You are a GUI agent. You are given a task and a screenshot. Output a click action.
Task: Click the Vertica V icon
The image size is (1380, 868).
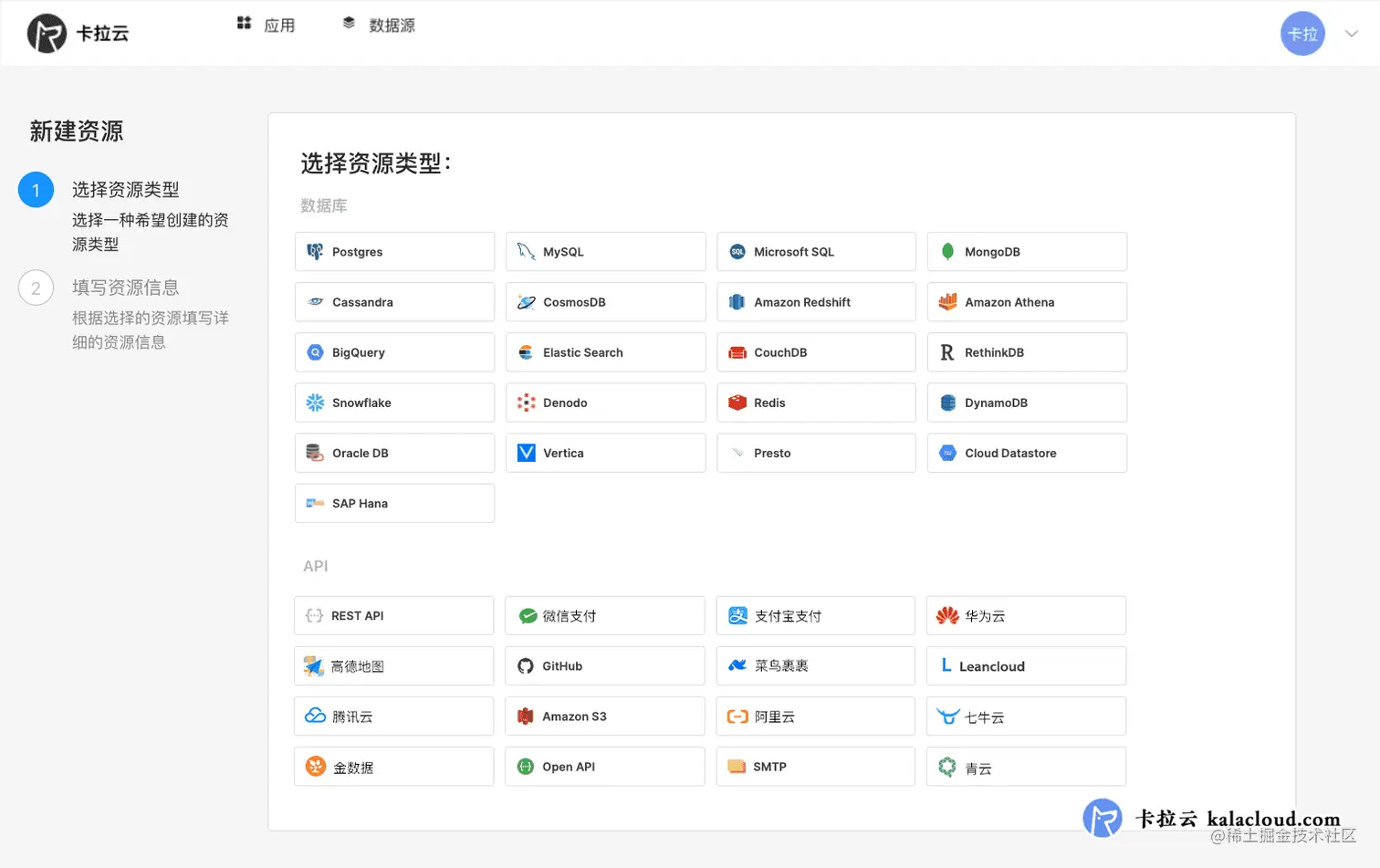point(526,453)
